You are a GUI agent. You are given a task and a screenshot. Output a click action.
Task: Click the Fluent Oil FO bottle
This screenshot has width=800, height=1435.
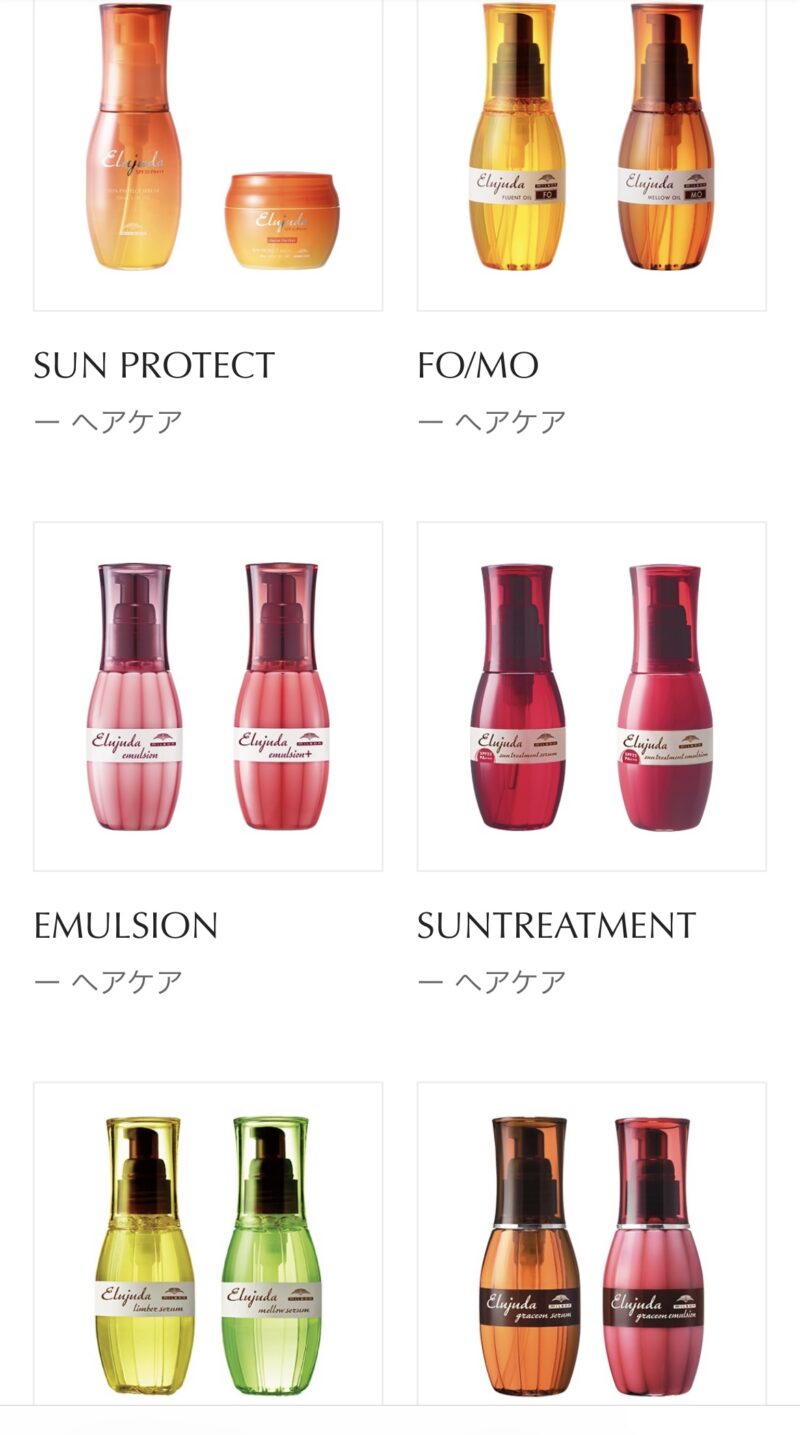coord(518,137)
